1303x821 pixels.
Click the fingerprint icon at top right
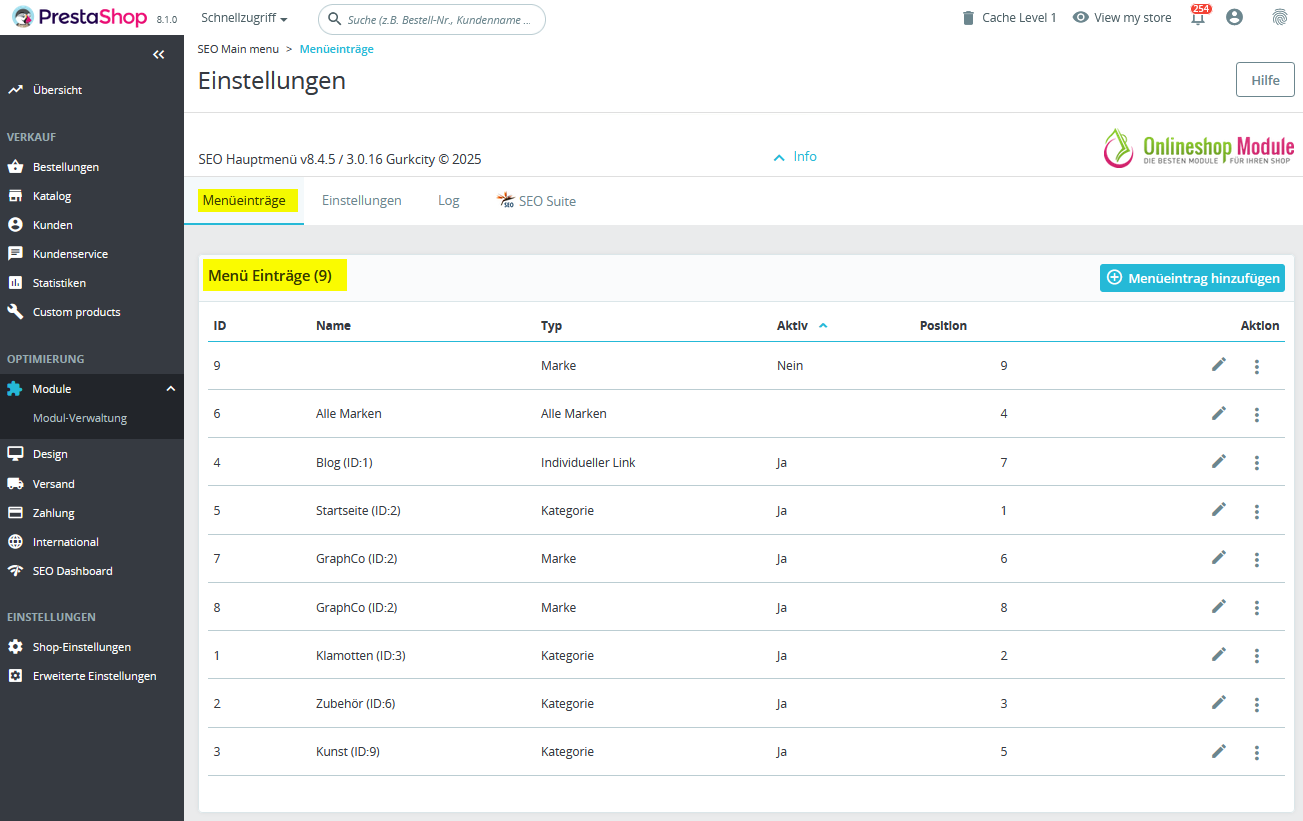click(x=1279, y=17)
